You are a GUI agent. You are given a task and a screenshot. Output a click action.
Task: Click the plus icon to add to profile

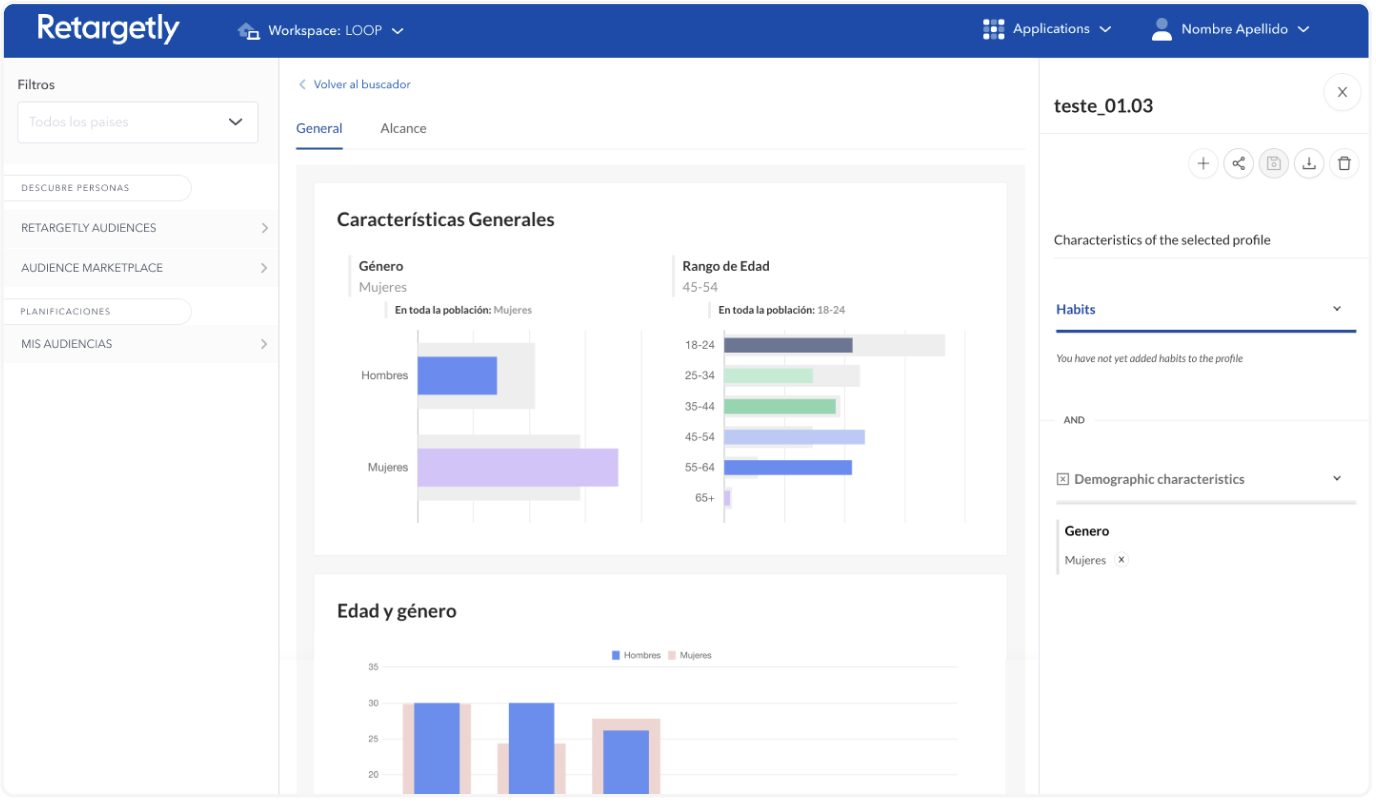point(1203,163)
